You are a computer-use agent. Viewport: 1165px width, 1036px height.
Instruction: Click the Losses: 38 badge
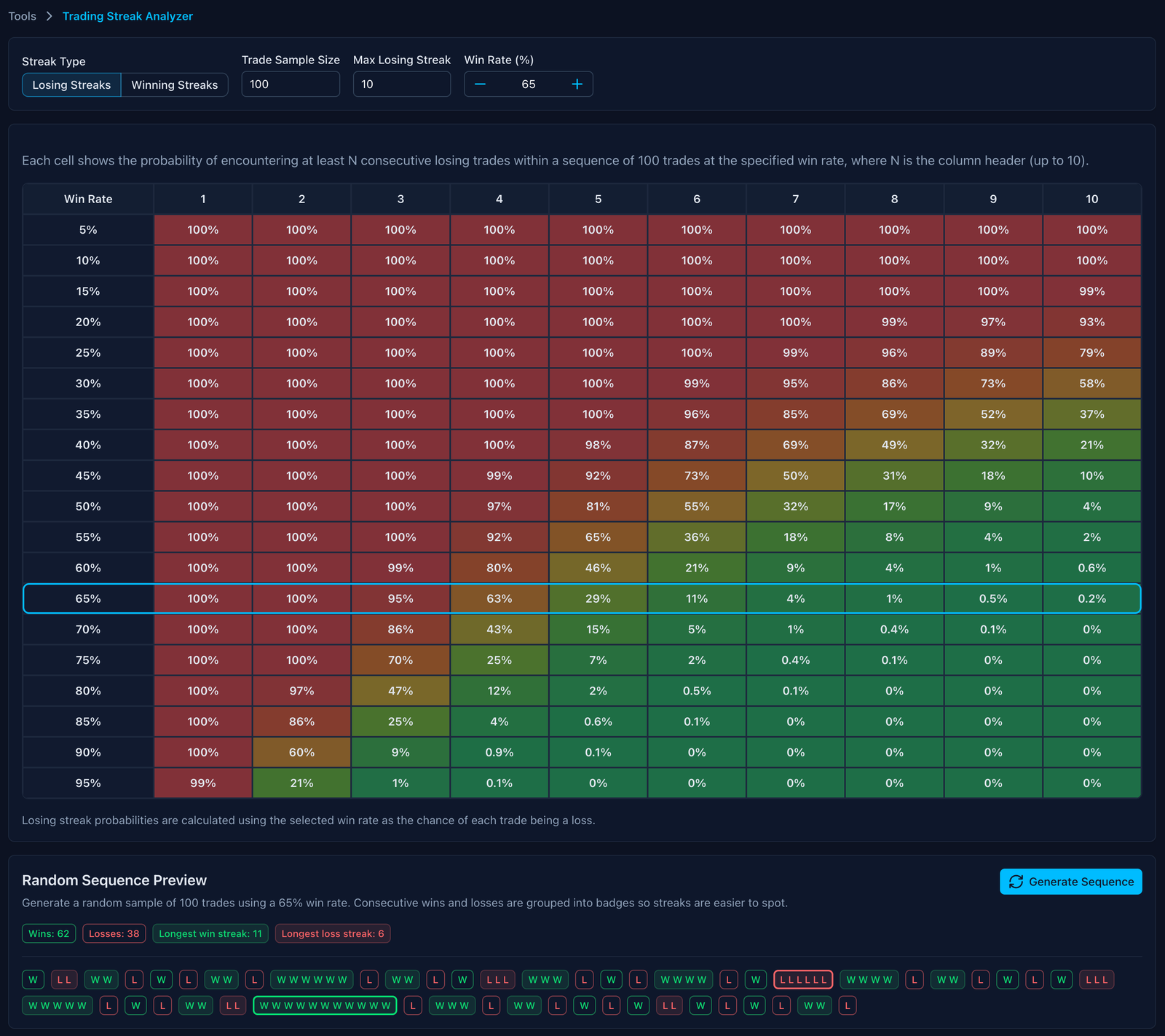tap(114, 933)
